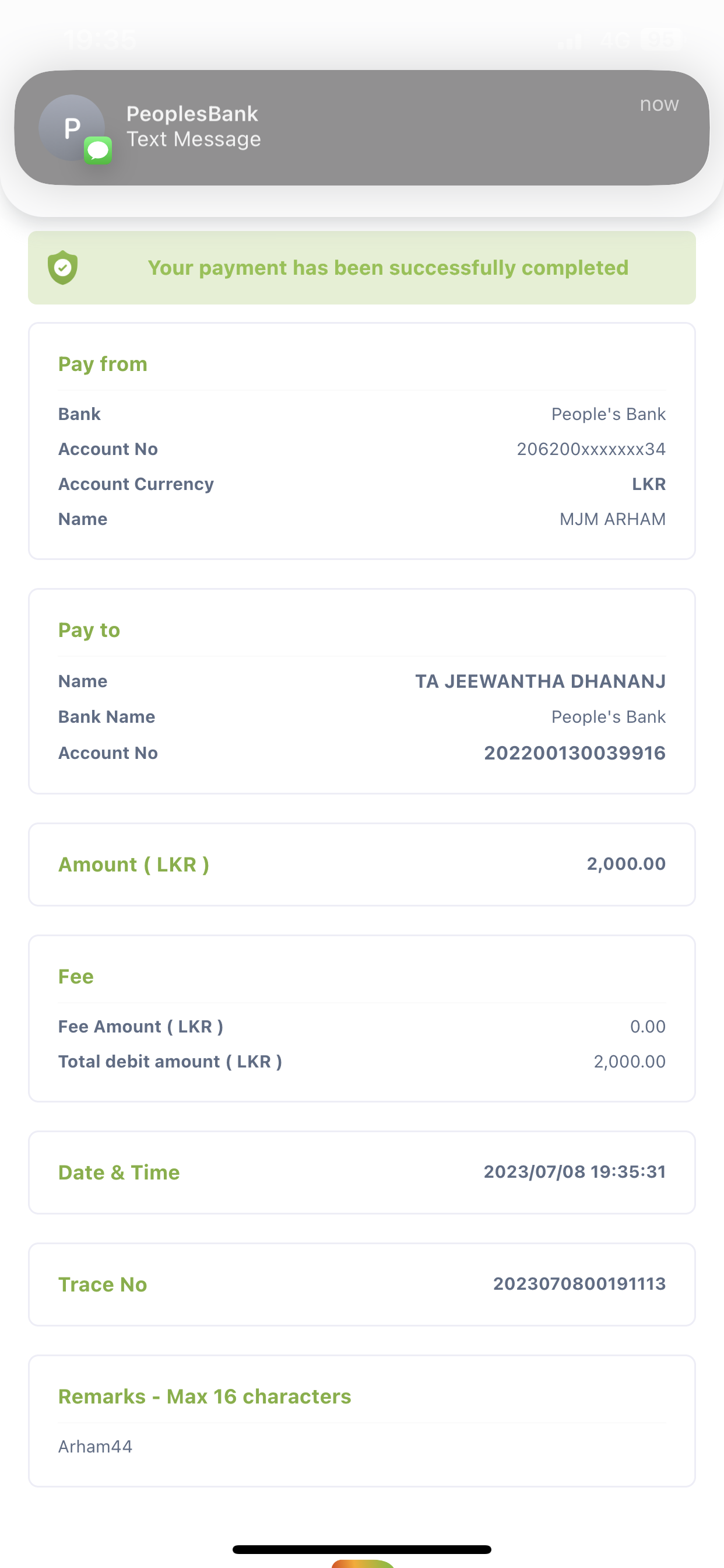The width and height of the screenshot is (724, 1568).
Task: Tap the date and time 2023/07/08 19:35:31
Action: coord(574,1172)
